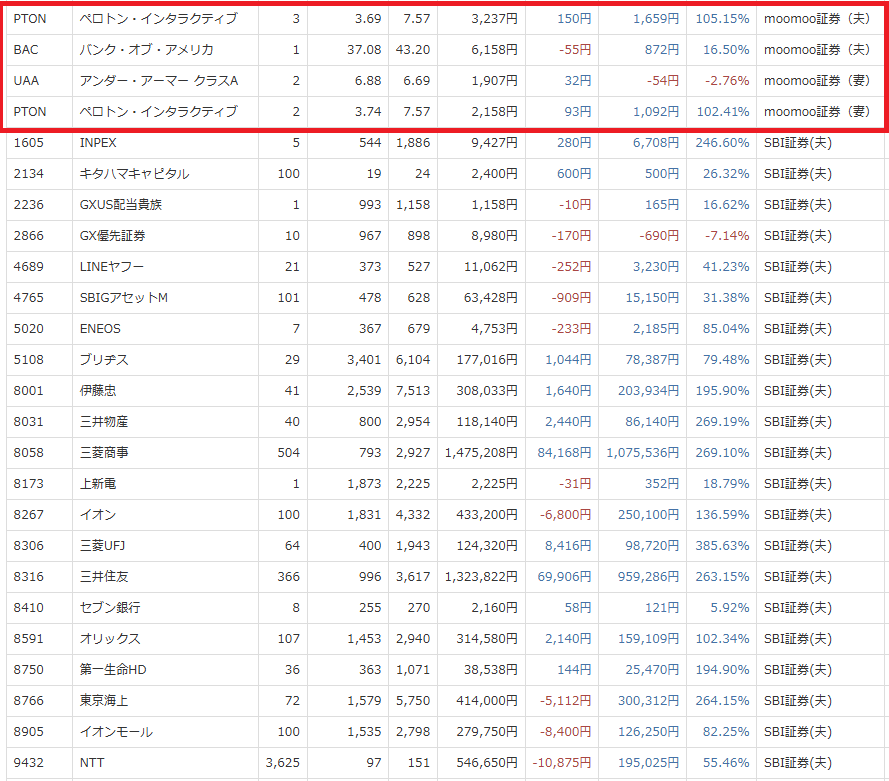Viewport: 889px width, 781px height.
Task: Click moomoo証券(妻) in UAA row
Action: coord(817,81)
